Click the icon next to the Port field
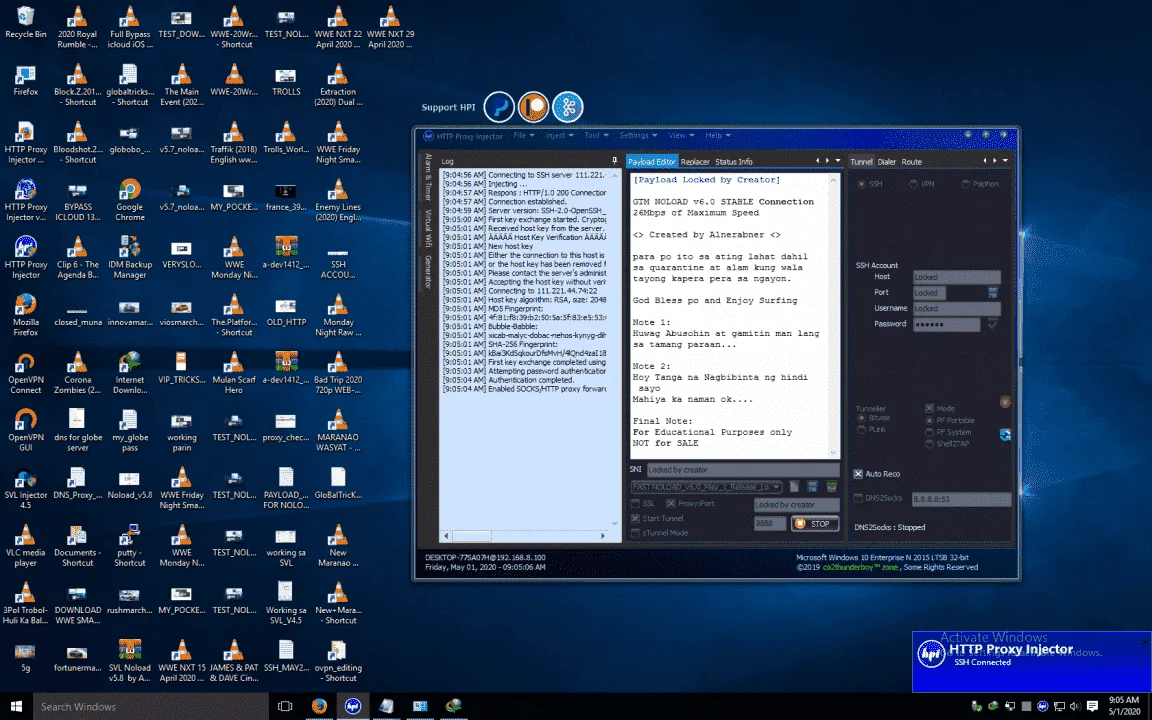The width and height of the screenshot is (1152, 720). (x=993, y=292)
